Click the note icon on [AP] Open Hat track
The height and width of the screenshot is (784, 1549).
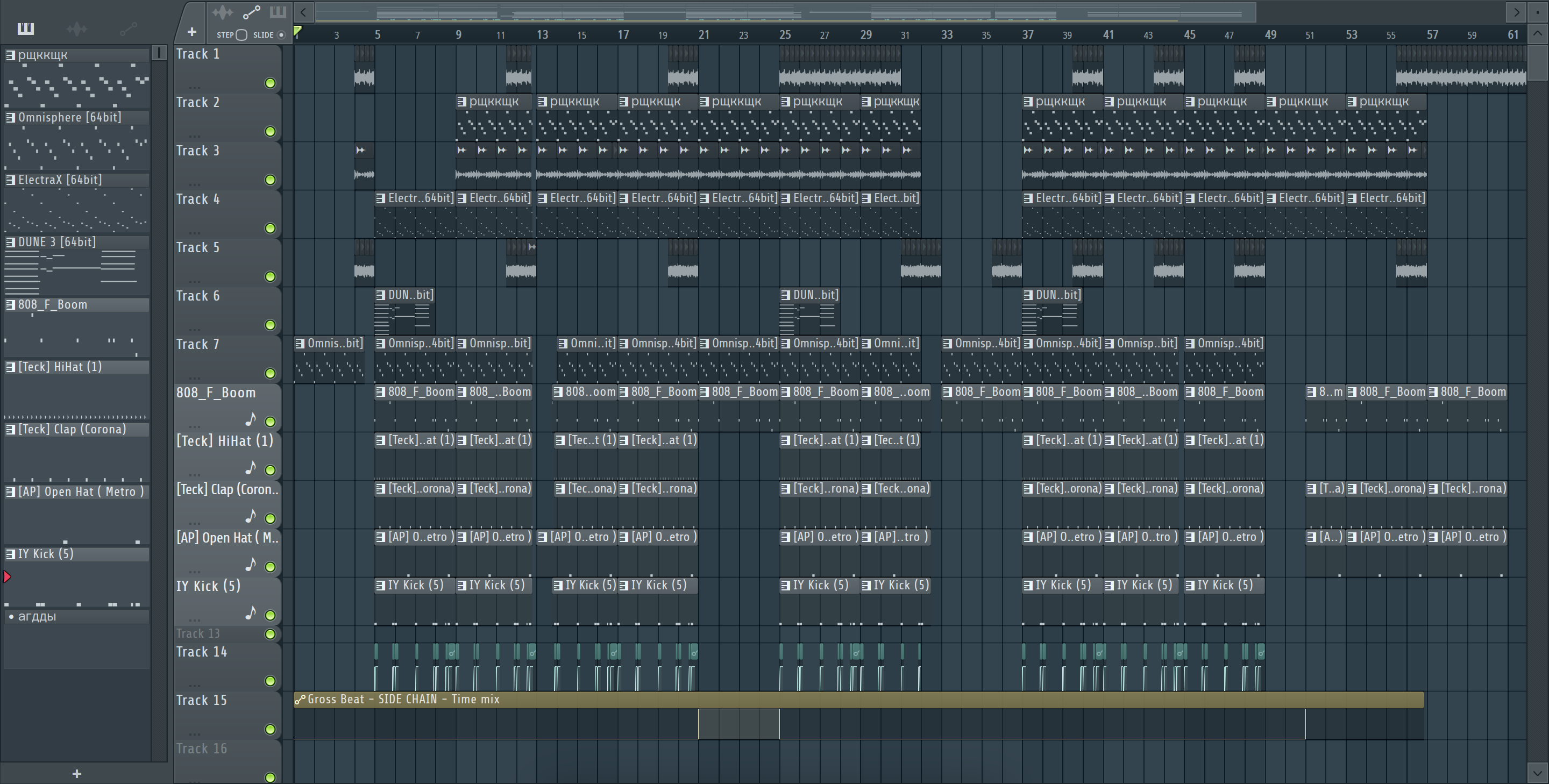[x=251, y=564]
